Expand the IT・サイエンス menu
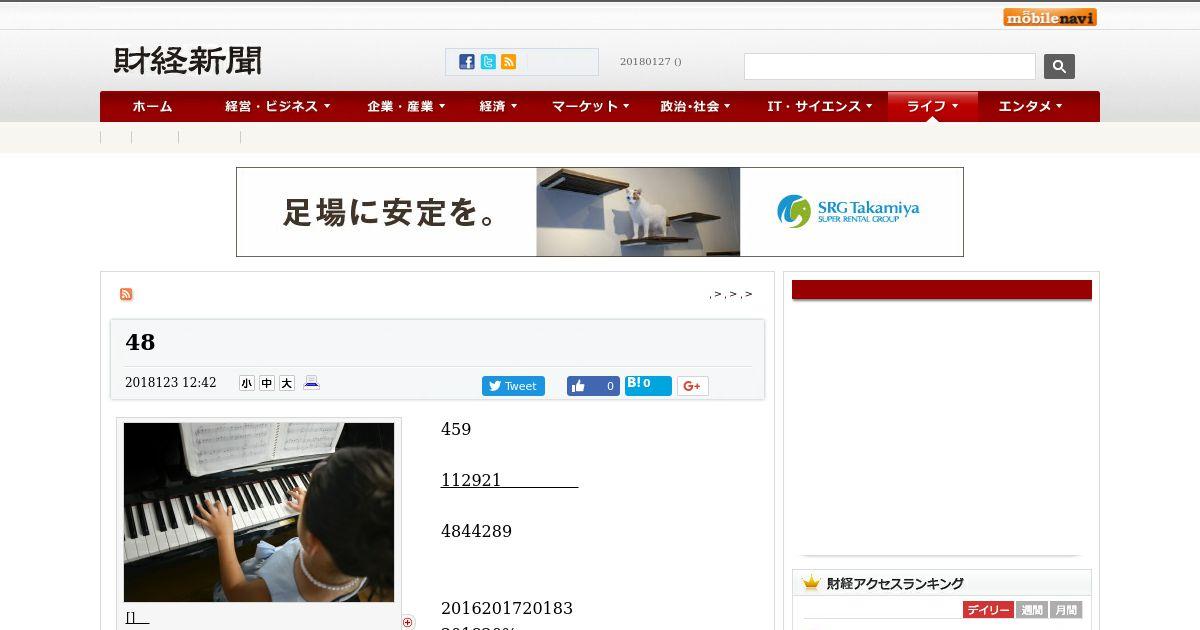Image resolution: width=1200 pixels, height=630 pixels. [820, 106]
